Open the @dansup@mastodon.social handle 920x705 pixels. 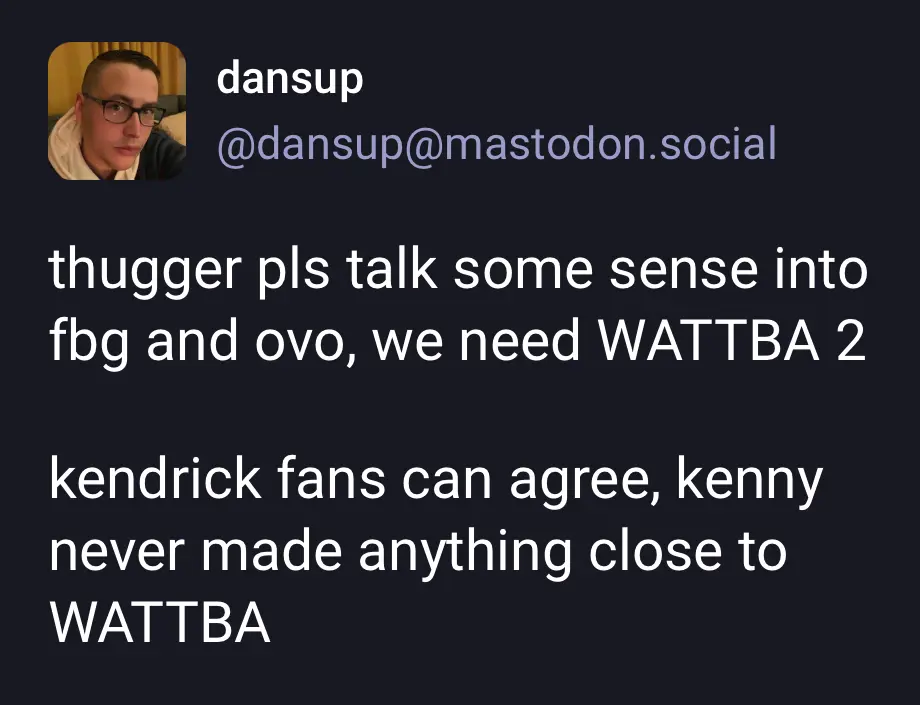(x=496, y=143)
